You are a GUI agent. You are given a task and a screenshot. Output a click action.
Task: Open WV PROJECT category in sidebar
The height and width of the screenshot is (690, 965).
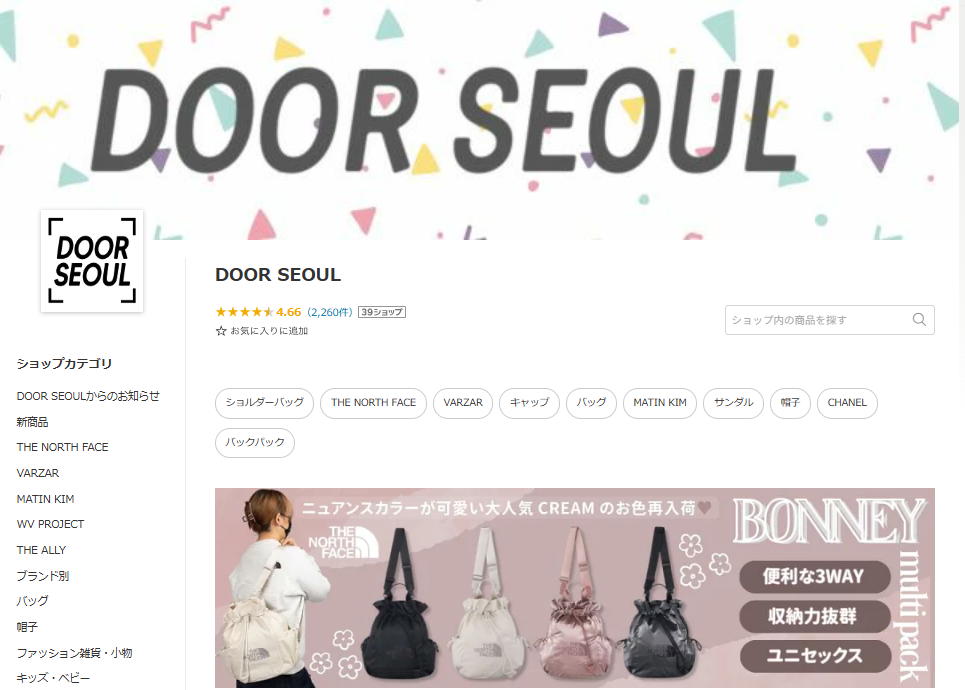50,524
